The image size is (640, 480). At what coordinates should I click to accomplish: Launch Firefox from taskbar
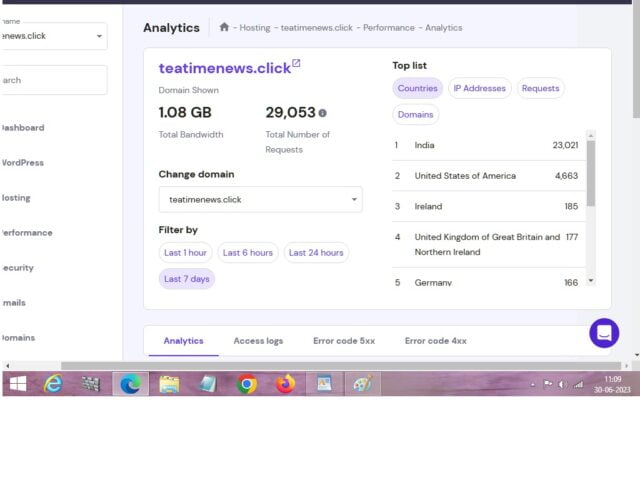[285, 384]
